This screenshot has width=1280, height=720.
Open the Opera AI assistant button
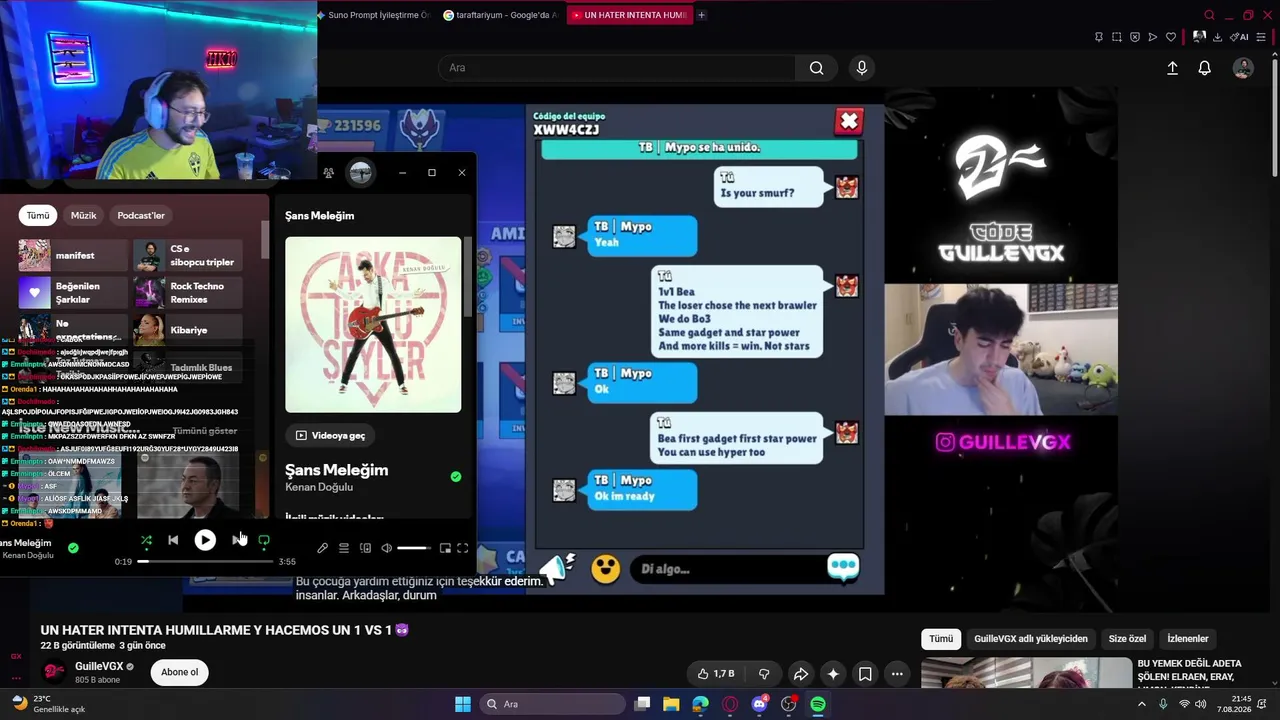[1240, 37]
